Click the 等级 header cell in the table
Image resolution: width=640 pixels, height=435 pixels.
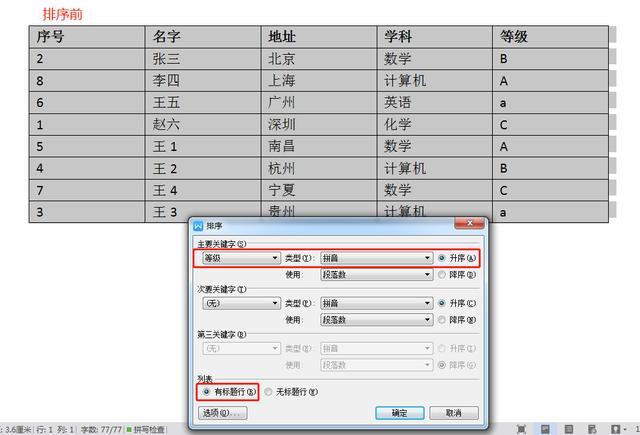[x=551, y=37]
